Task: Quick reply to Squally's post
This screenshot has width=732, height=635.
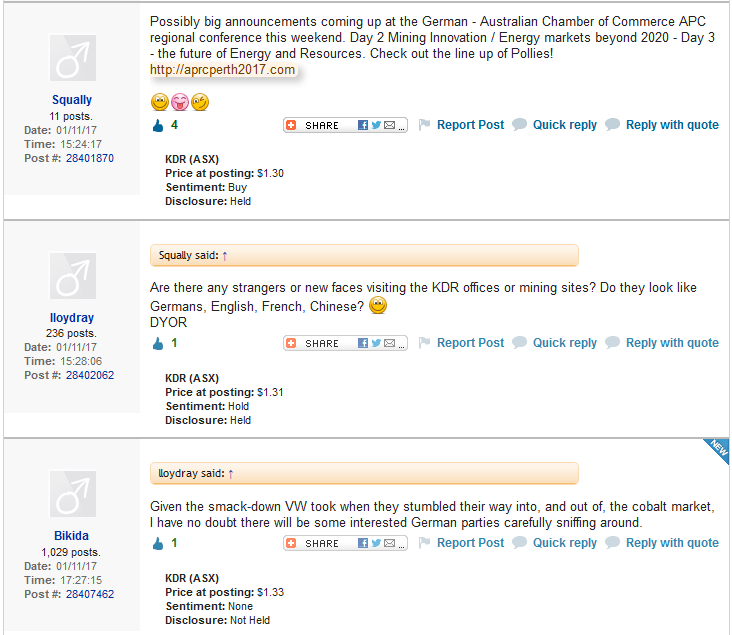Action: pos(564,125)
